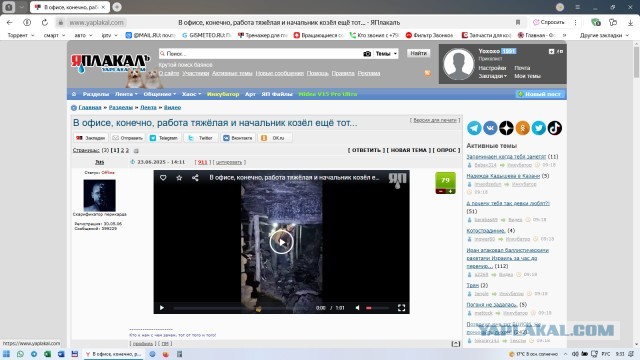
Task: Like the video with the heart icon
Action: pyautogui.click(x=163, y=178)
